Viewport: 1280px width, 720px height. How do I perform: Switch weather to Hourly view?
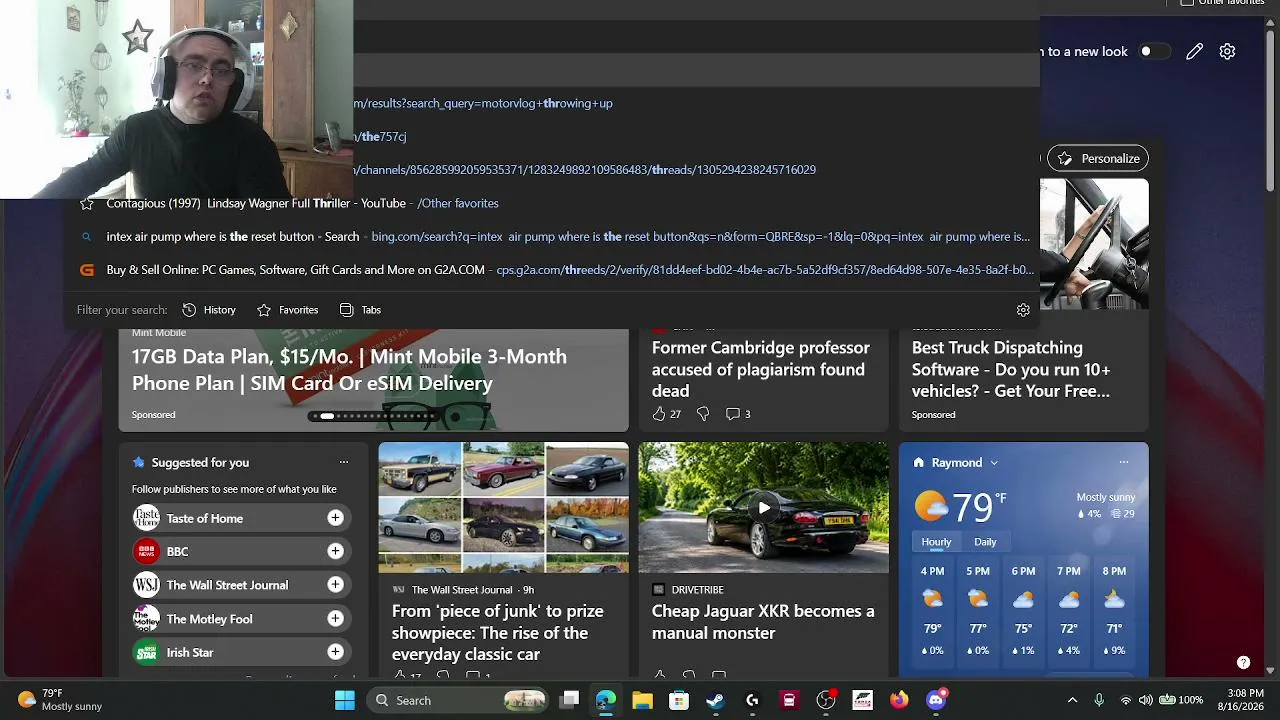click(x=936, y=542)
